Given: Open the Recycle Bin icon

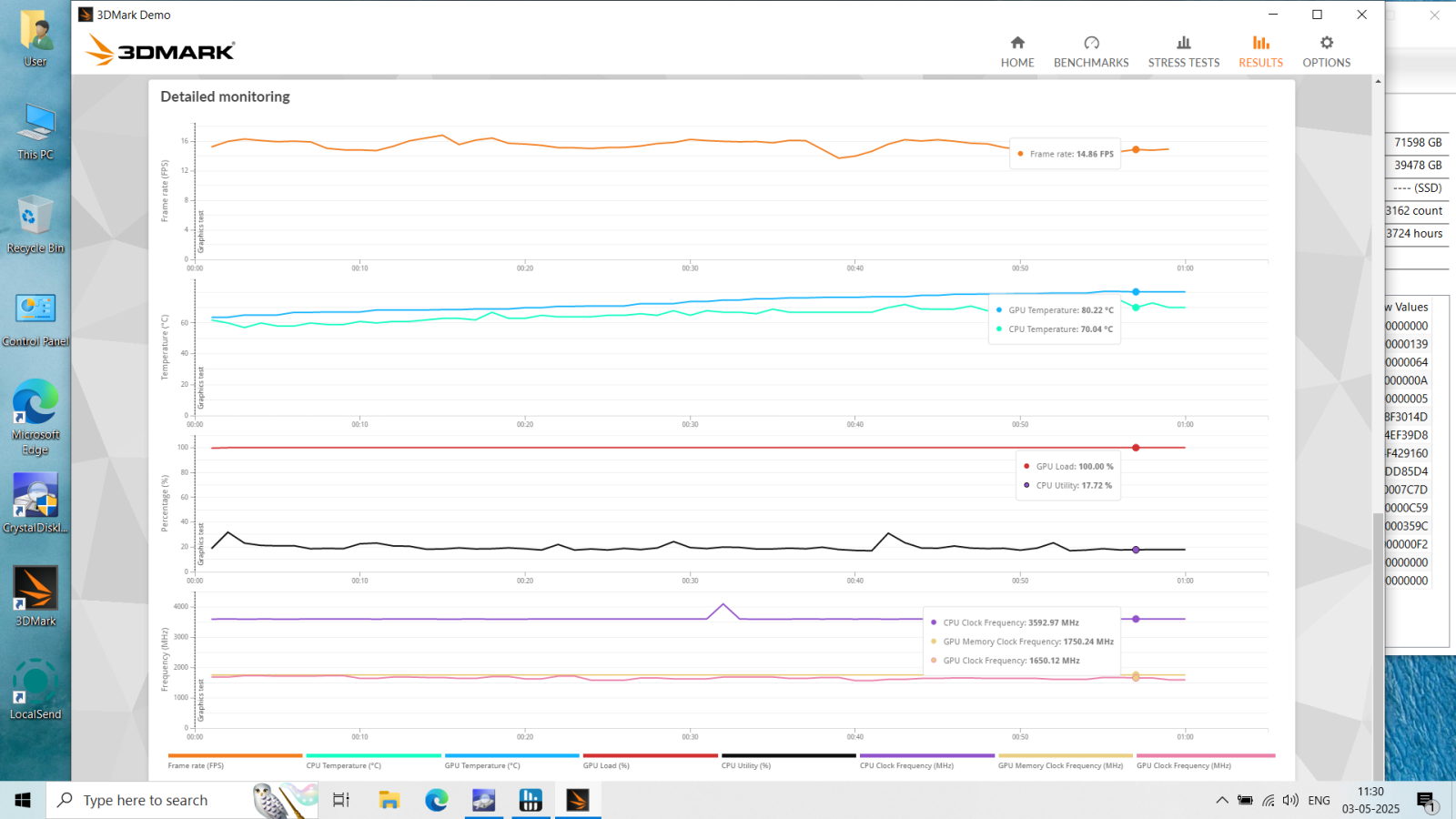Looking at the screenshot, I should point(35,225).
